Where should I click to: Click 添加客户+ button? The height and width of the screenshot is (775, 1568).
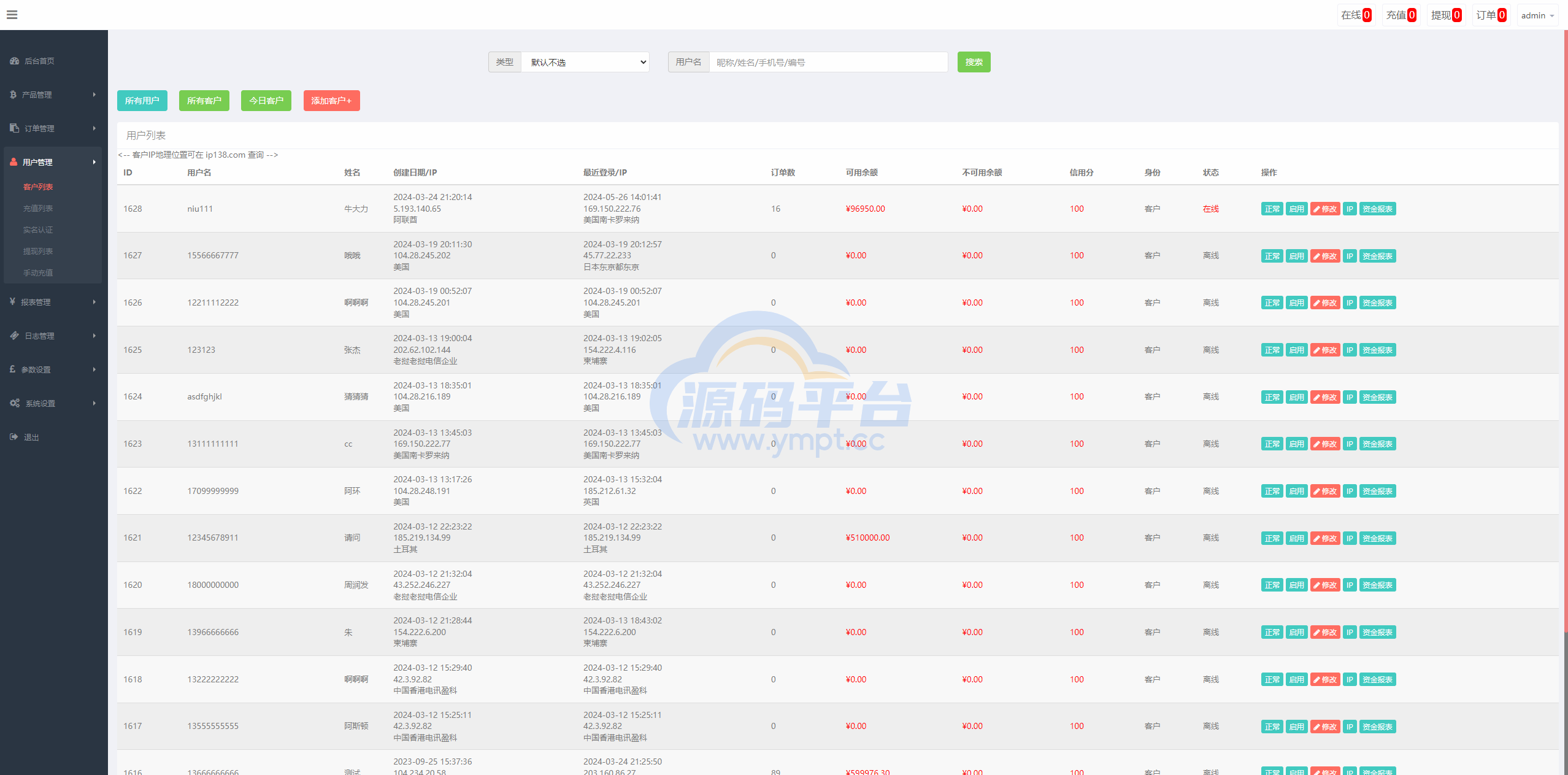[331, 101]
